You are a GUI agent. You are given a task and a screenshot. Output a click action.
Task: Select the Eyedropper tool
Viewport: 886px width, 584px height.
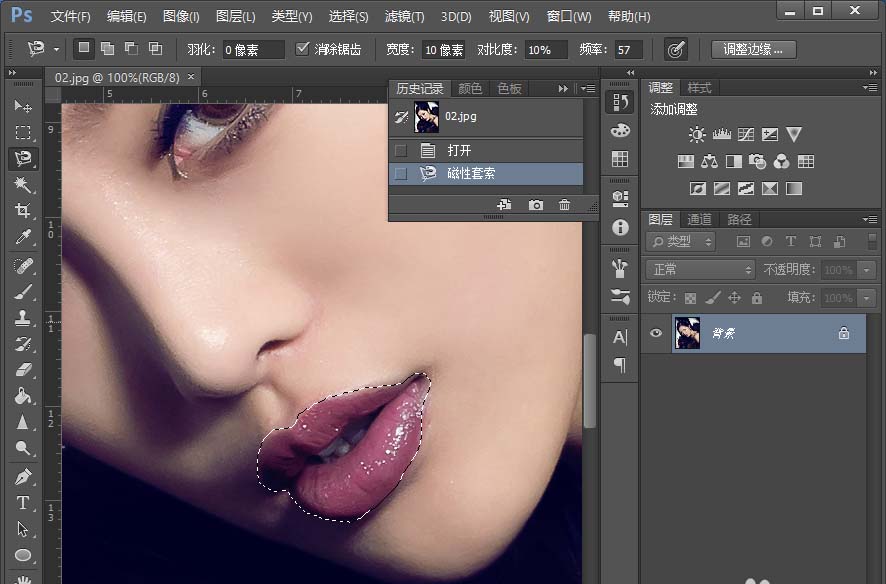[x=23, y=237]
